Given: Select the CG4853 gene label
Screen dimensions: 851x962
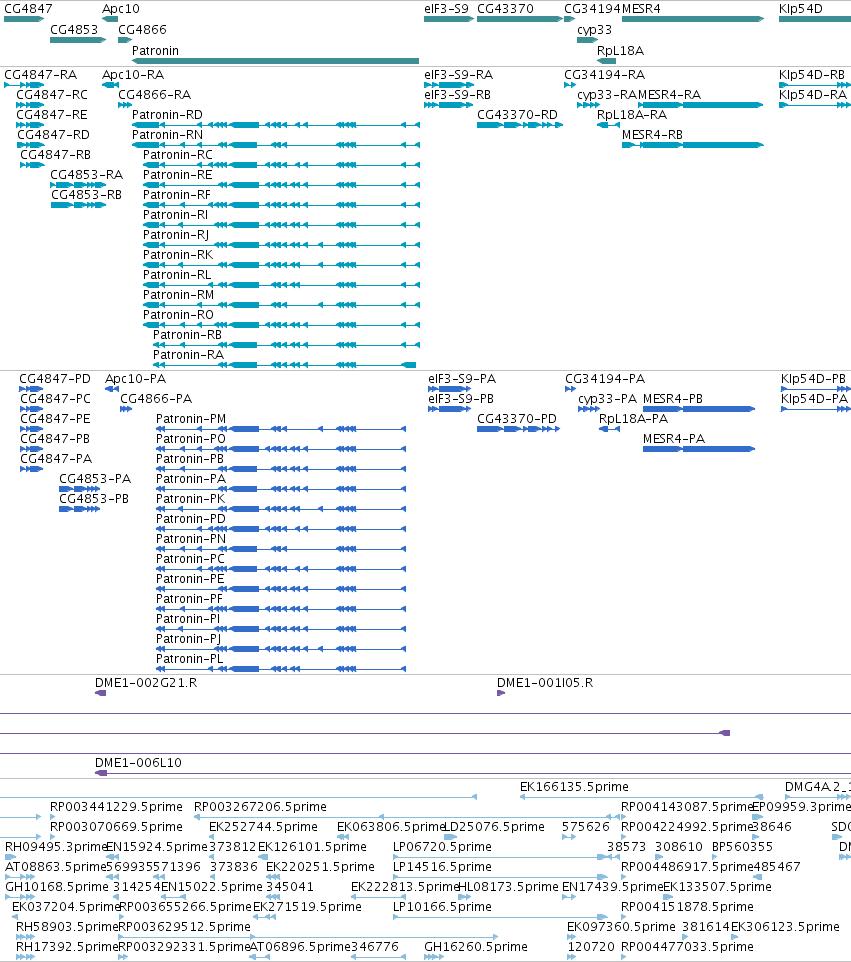Looking at the screenshot, I should (x=74, y=30).
